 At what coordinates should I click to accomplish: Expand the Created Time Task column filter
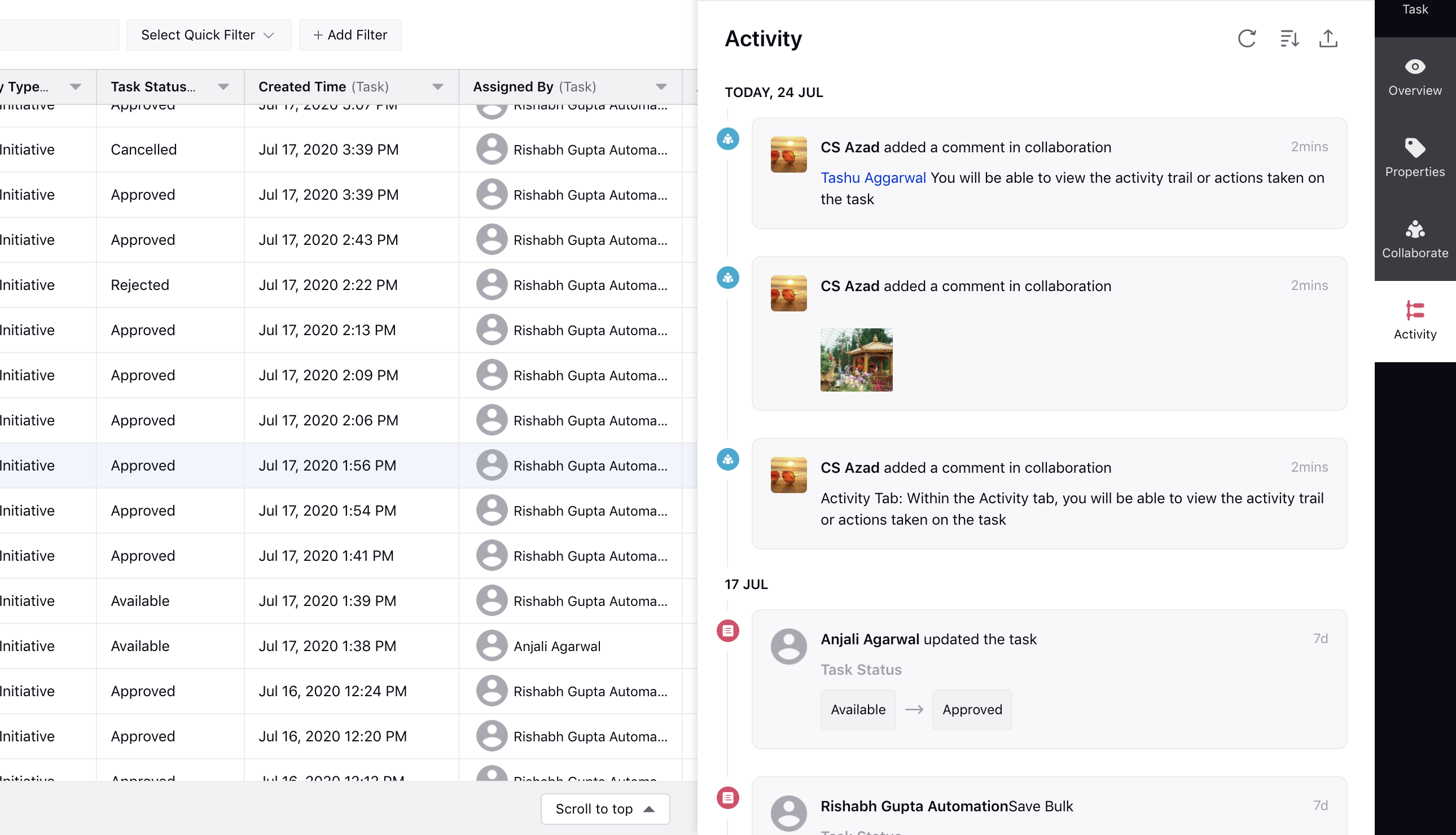click(x=438, y=86)
